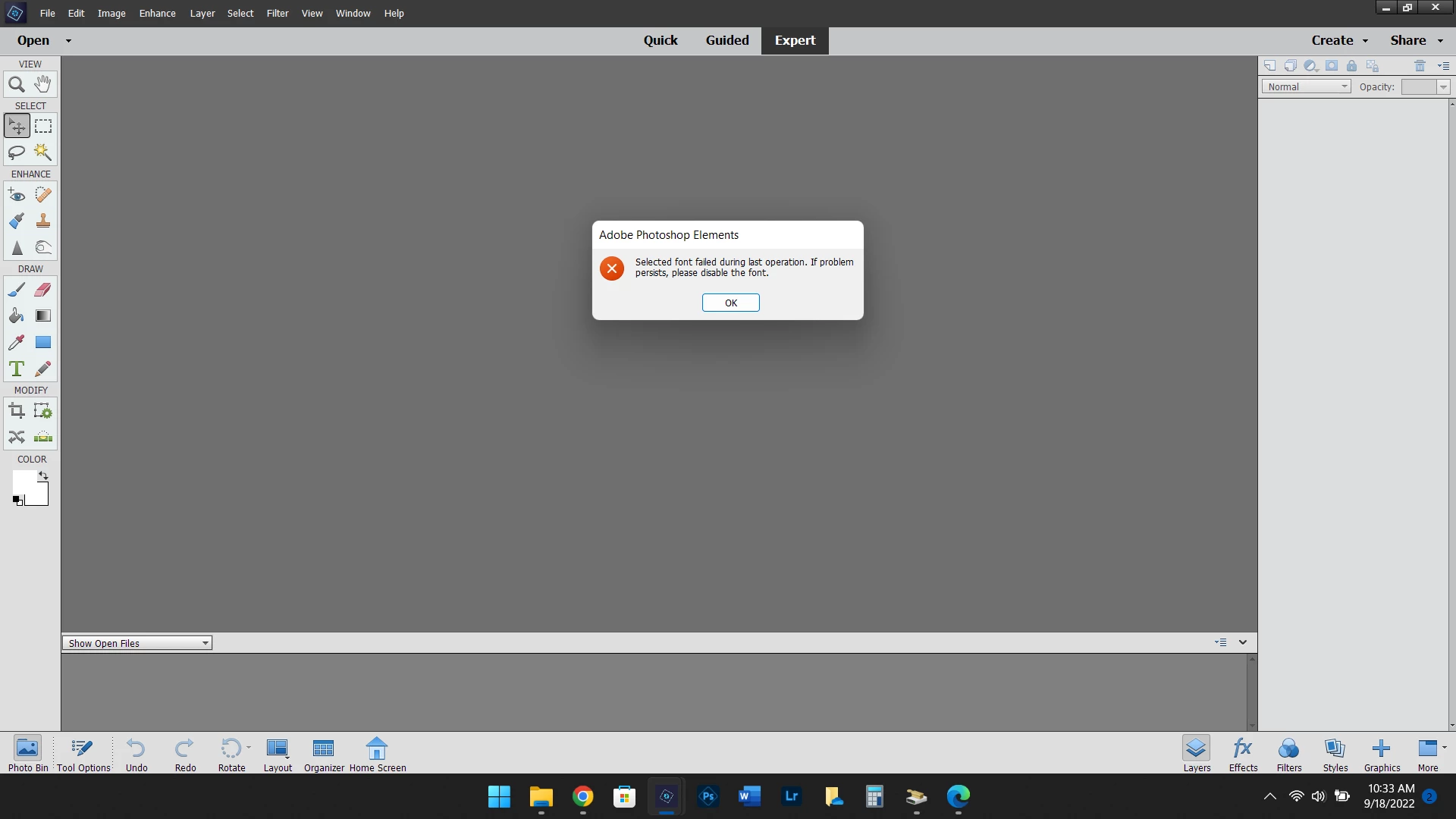
Task: Toggle the Tool Options panel
Action: (x=83, y=754)
